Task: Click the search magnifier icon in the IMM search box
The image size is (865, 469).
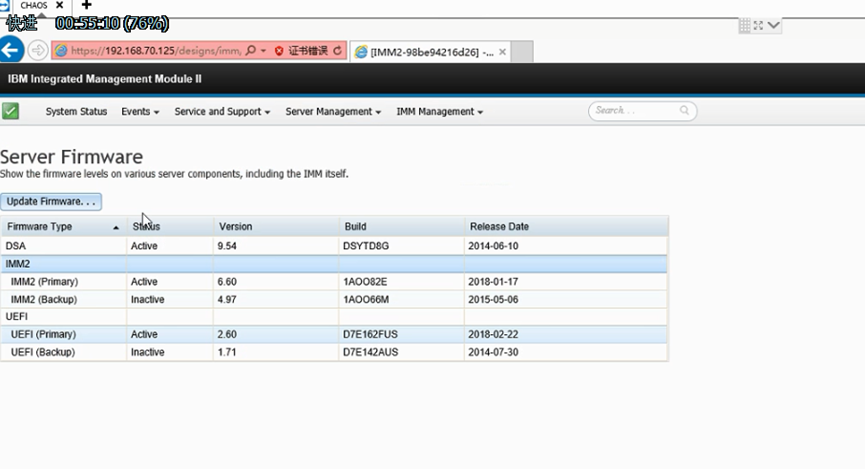Action: coord(684,110)
